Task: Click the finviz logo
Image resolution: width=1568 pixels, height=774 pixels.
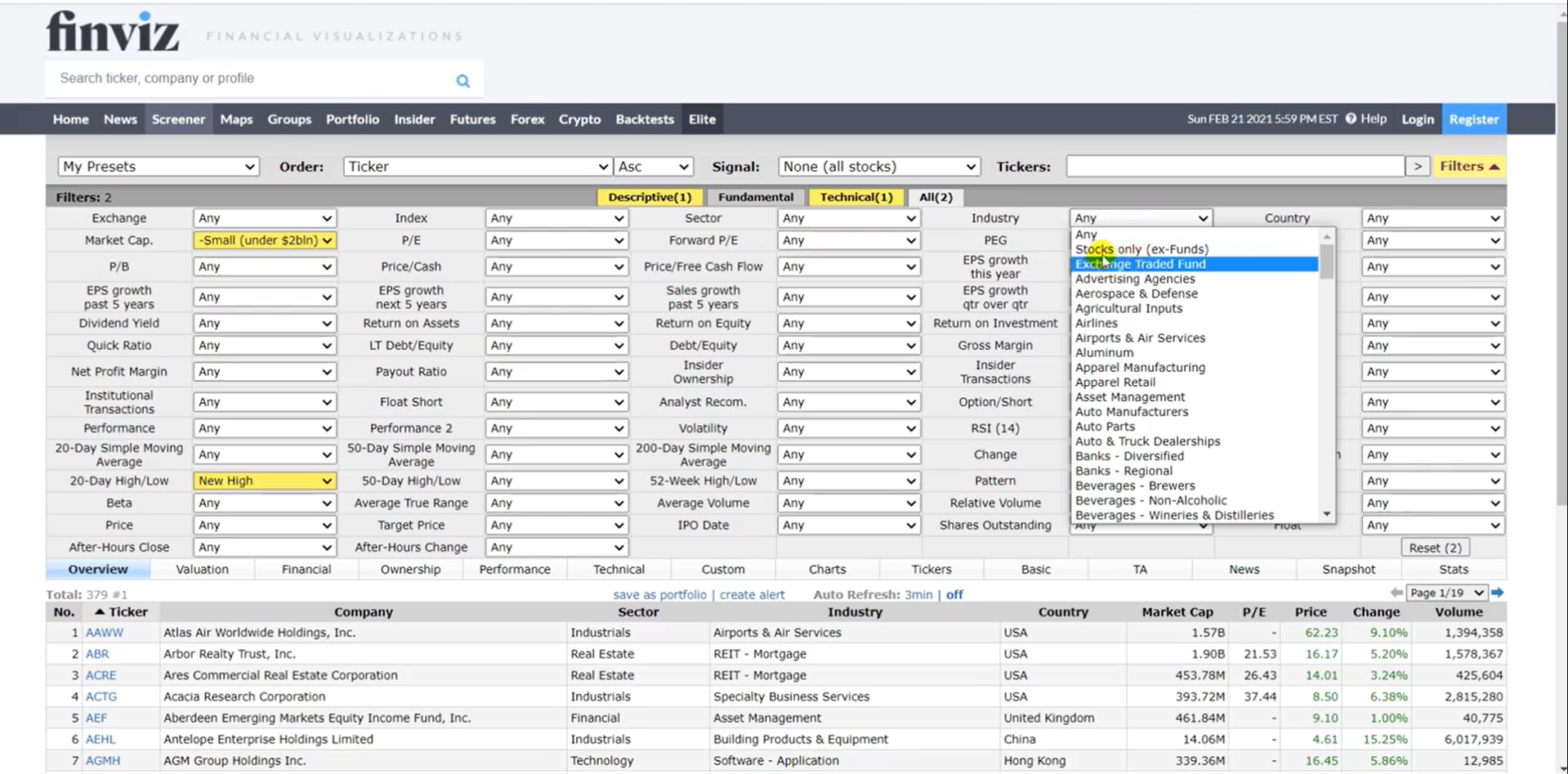Action: pyautogui.click(x=113, y=32)
